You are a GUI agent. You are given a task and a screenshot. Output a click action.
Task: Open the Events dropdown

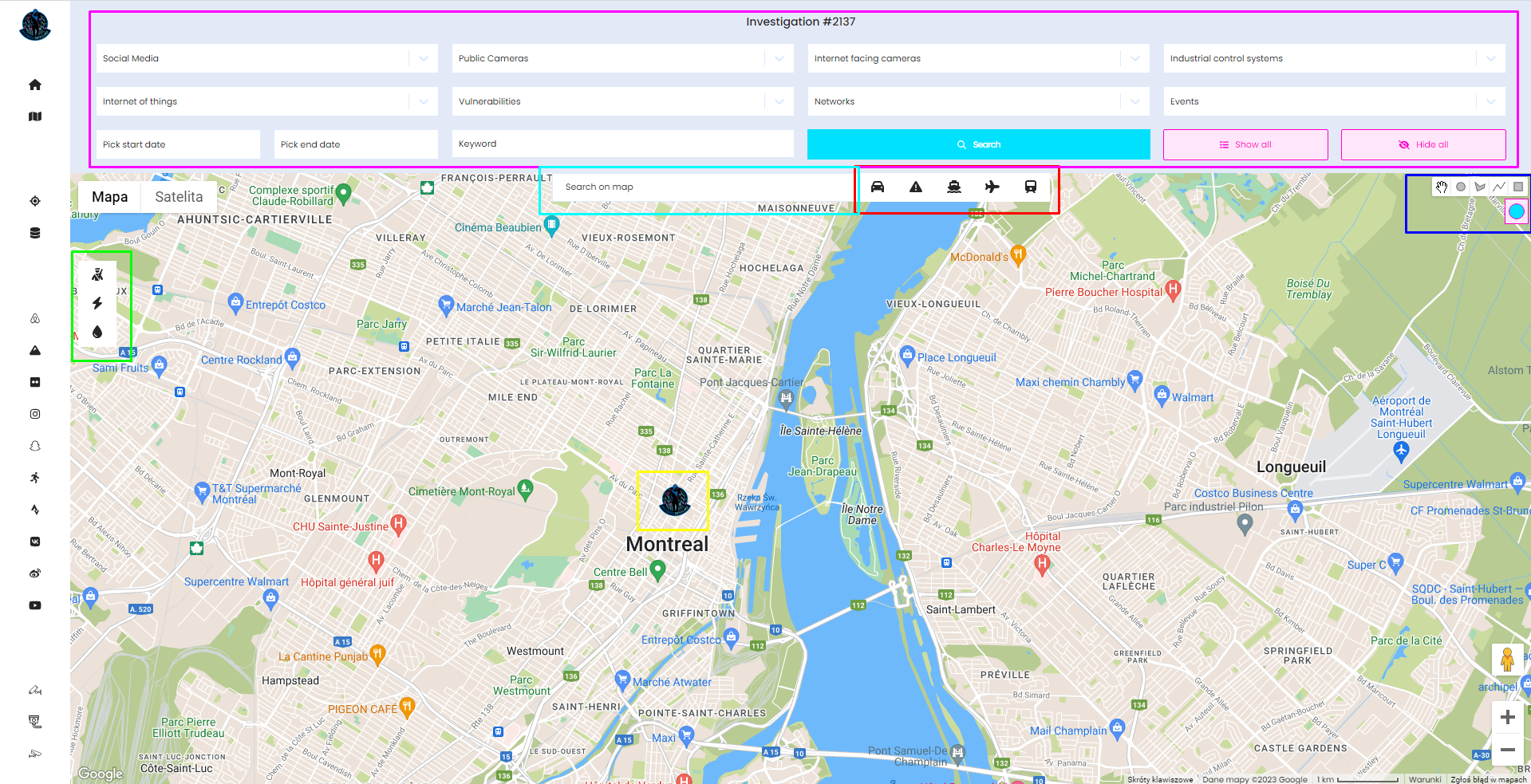[1335, 101]
